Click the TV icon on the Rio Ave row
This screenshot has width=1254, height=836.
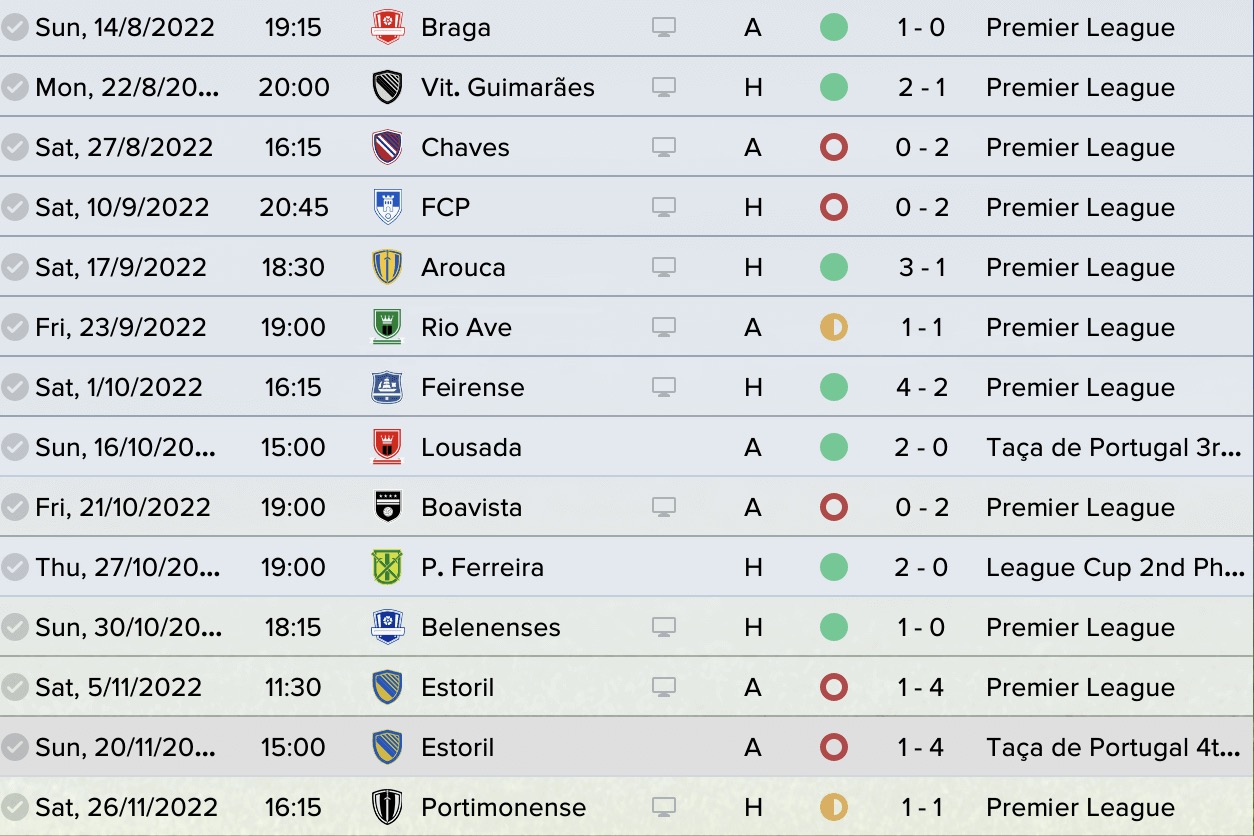click(x=663, y=327)
